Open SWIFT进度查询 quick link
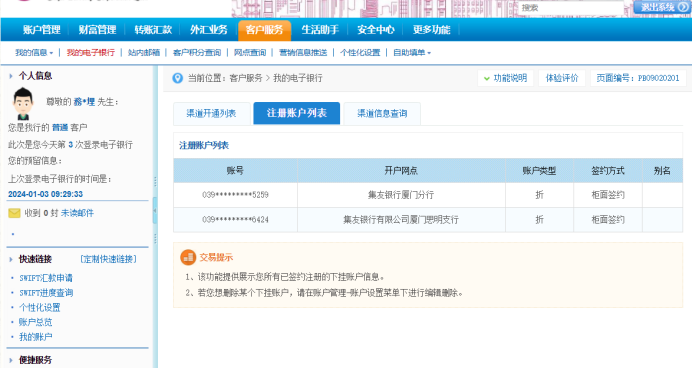This screenshot has width=693, height=368. point(46,293)
